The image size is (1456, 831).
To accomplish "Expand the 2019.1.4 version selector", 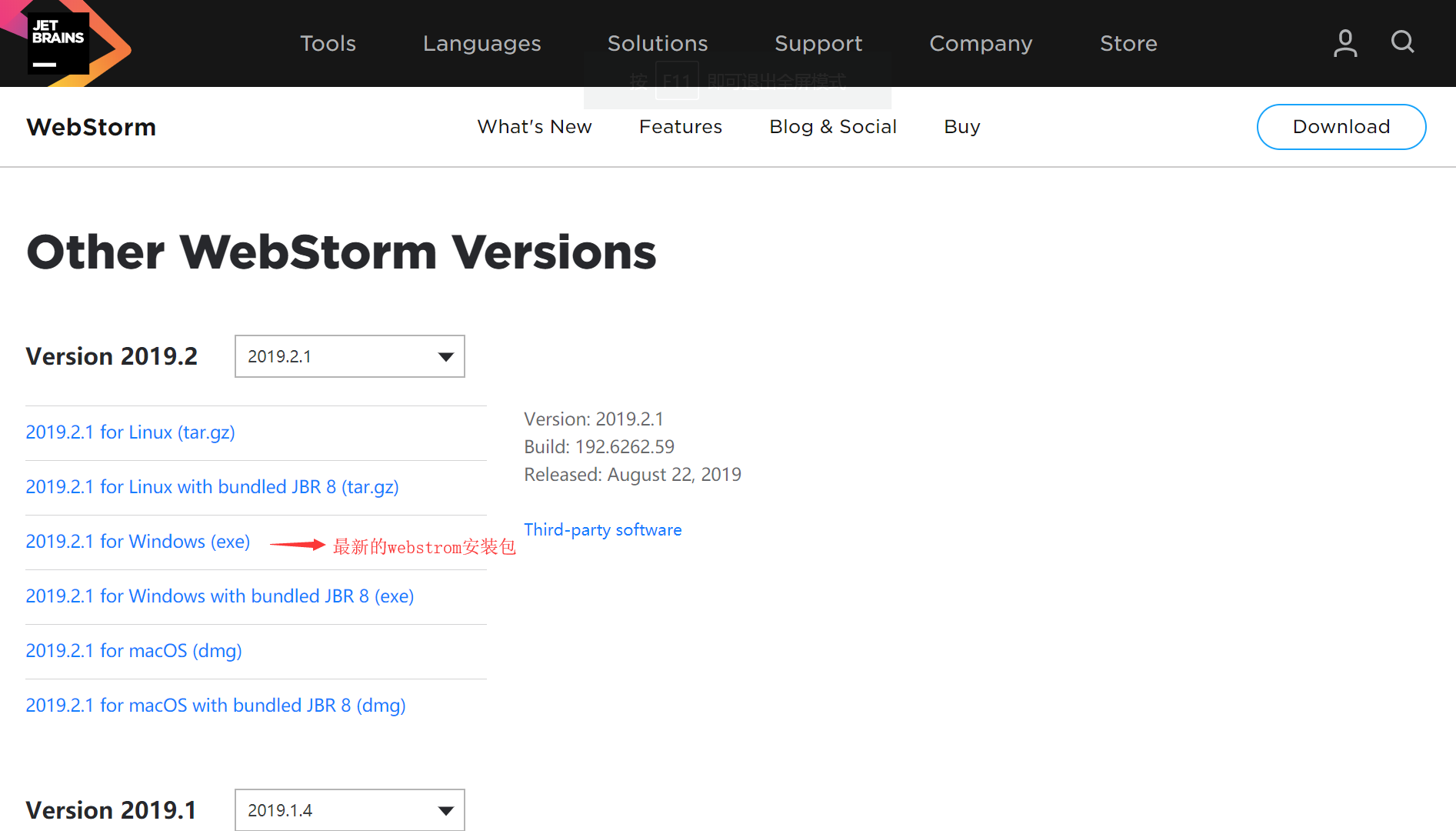I will coord(349,809).
